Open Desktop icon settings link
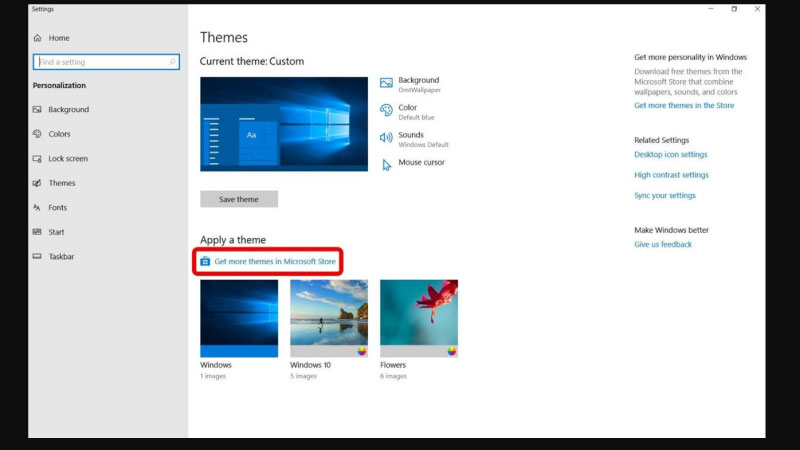 [670, 155]
